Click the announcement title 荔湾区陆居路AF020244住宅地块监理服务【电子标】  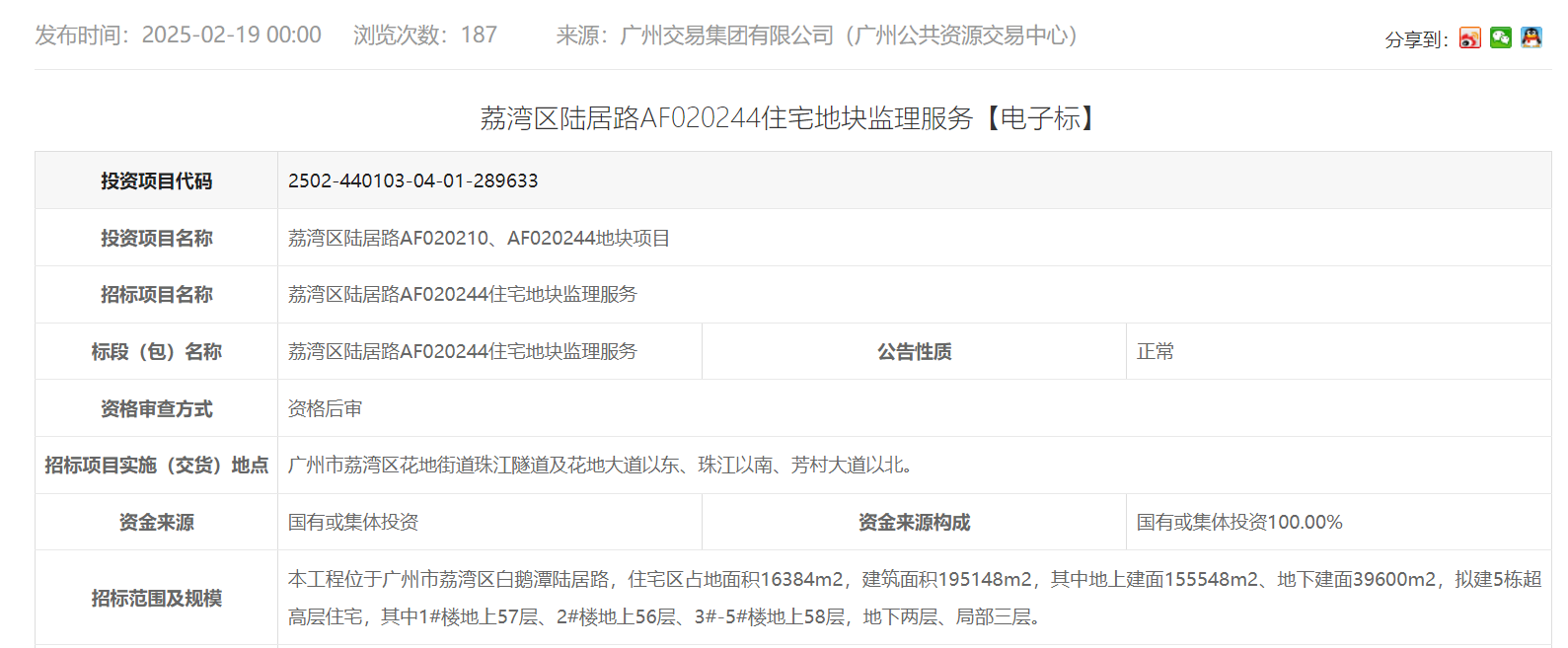click(789, 118)
